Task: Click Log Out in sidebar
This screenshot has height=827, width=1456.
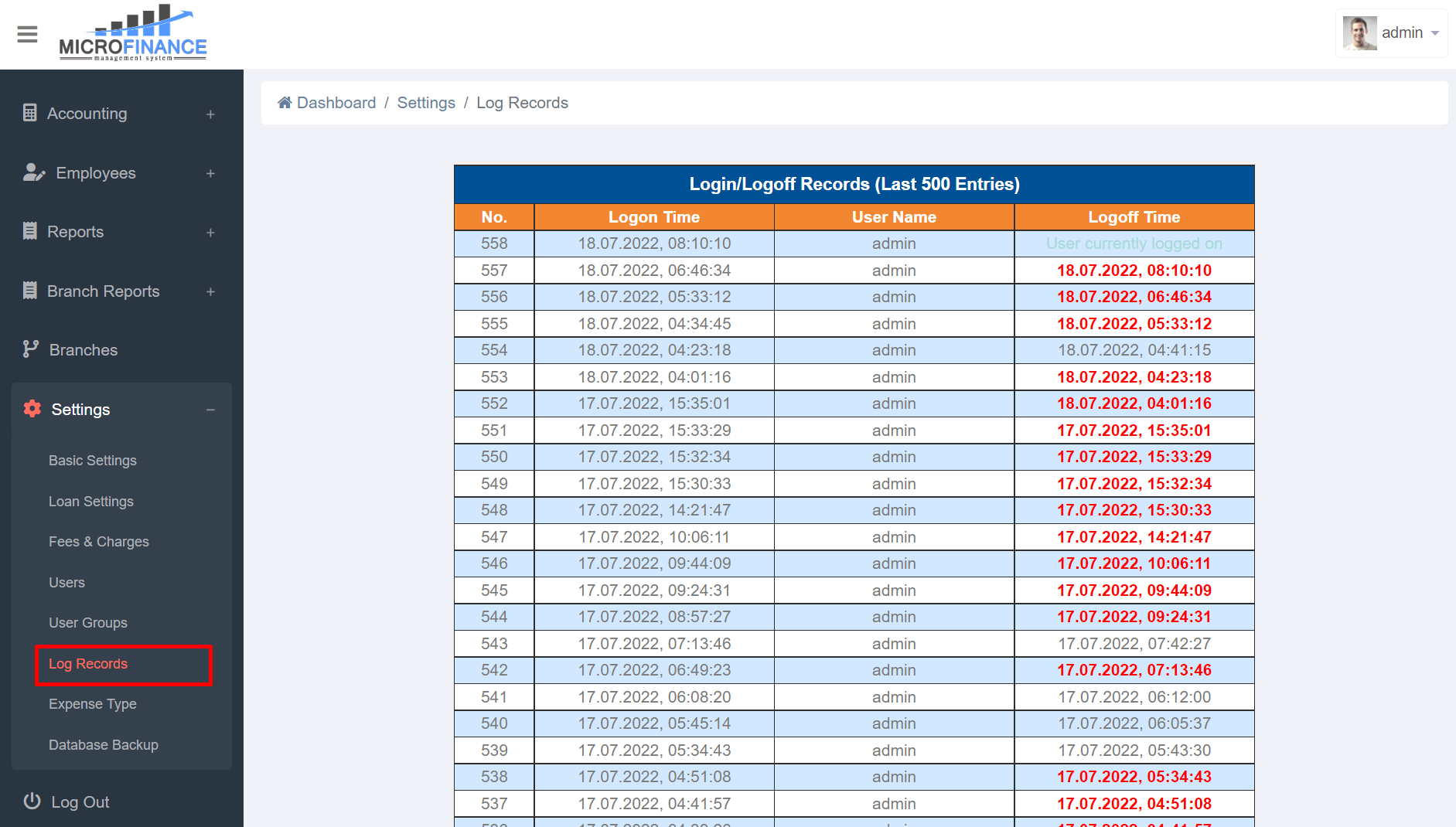Action: [x=80, y=802]
